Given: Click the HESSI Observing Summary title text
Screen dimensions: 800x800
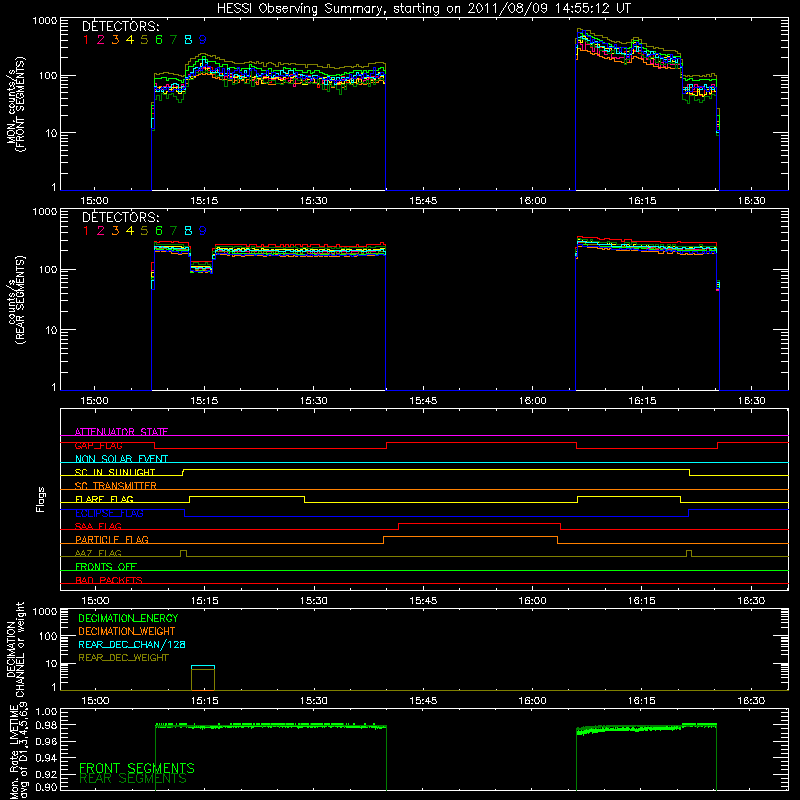Looking at the screenshot, I should [424, 9].
